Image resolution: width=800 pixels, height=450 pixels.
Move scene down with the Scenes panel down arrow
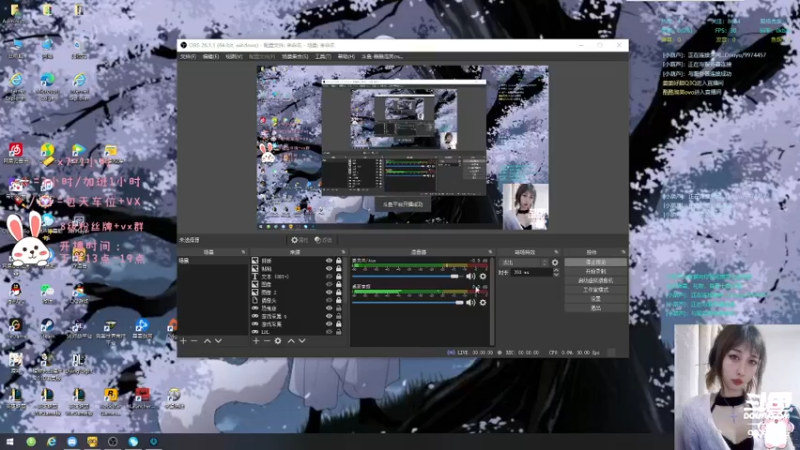(x=218, y=341)
